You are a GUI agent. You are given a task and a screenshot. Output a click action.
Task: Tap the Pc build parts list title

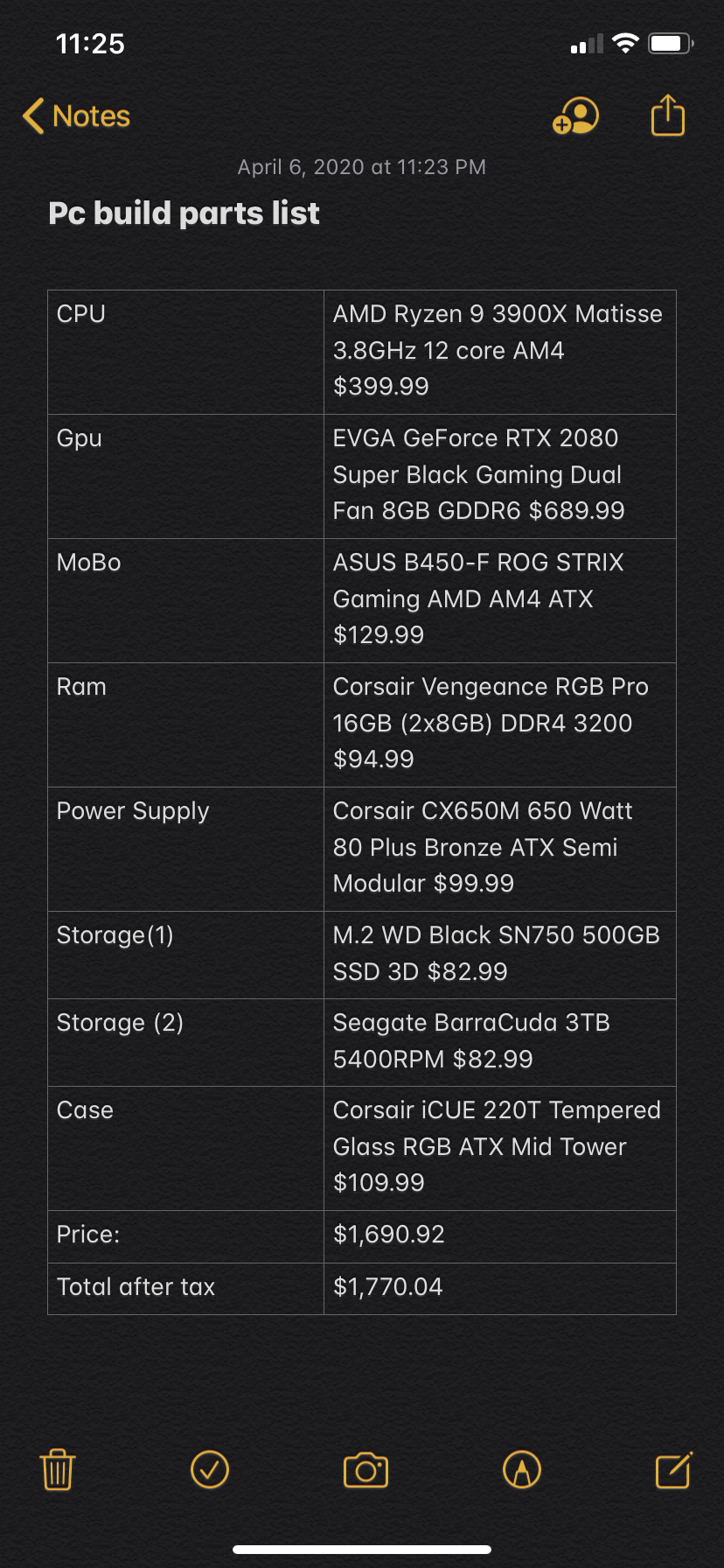(184, 213)
